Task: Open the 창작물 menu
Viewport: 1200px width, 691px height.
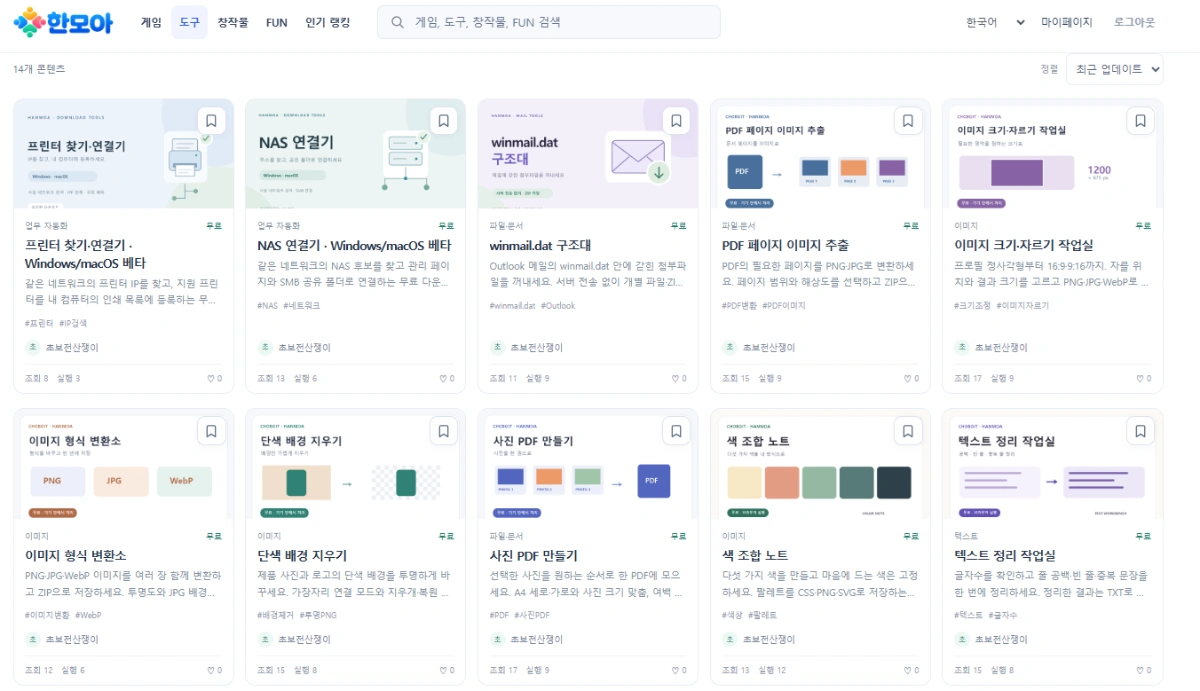Action: (232, 22)
